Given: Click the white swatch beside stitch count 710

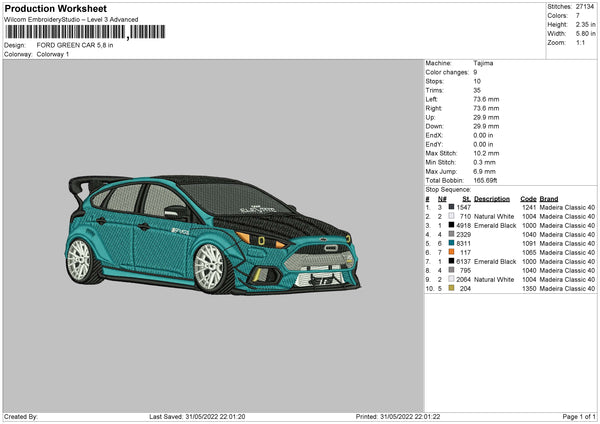Looking at the screenshot, I should click(452, 216).
